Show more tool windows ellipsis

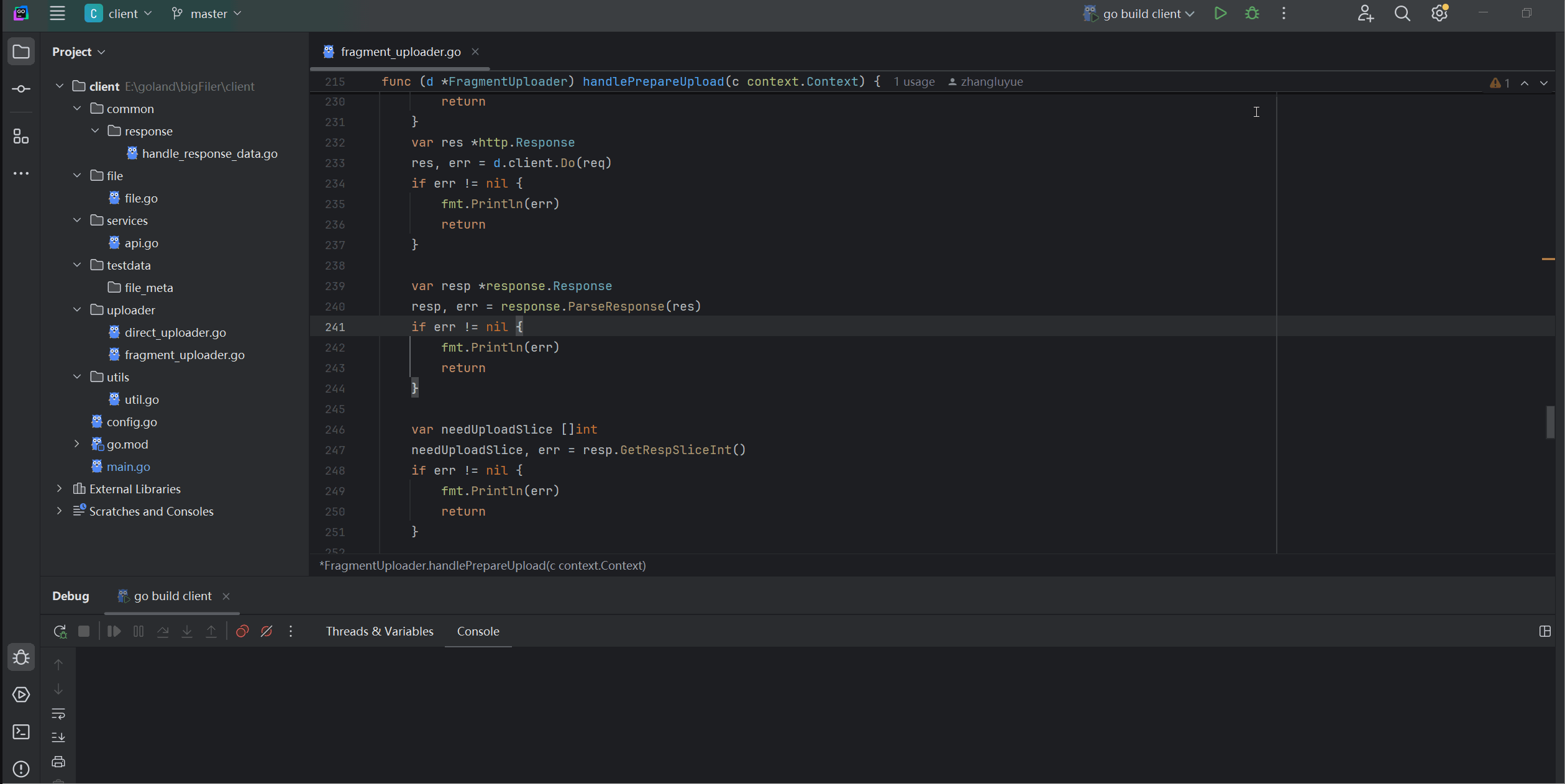21,173
